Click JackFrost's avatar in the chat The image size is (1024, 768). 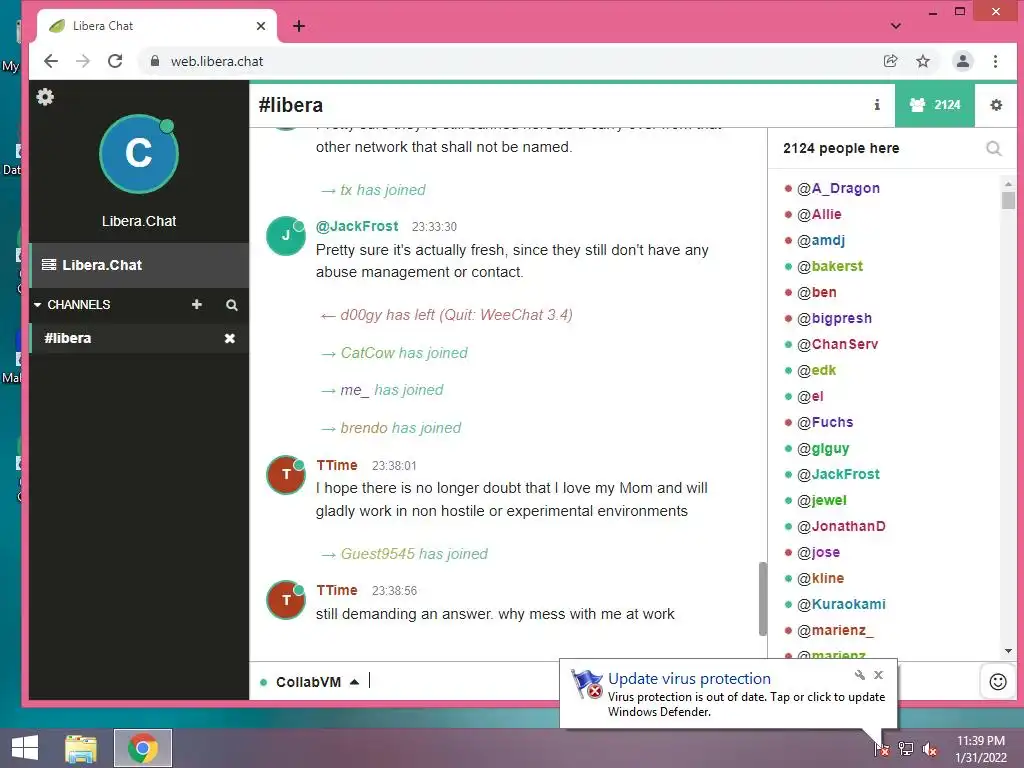285,236
